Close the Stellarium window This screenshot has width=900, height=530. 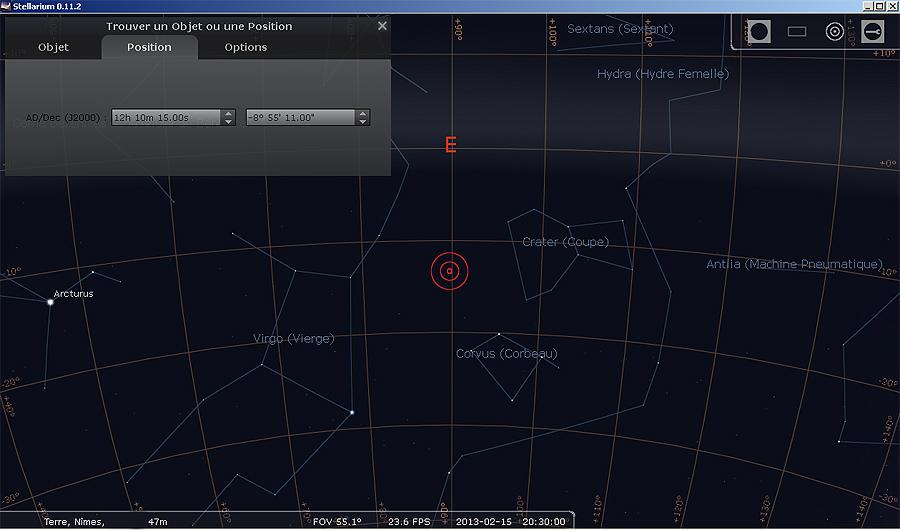[x=892, y=6]
